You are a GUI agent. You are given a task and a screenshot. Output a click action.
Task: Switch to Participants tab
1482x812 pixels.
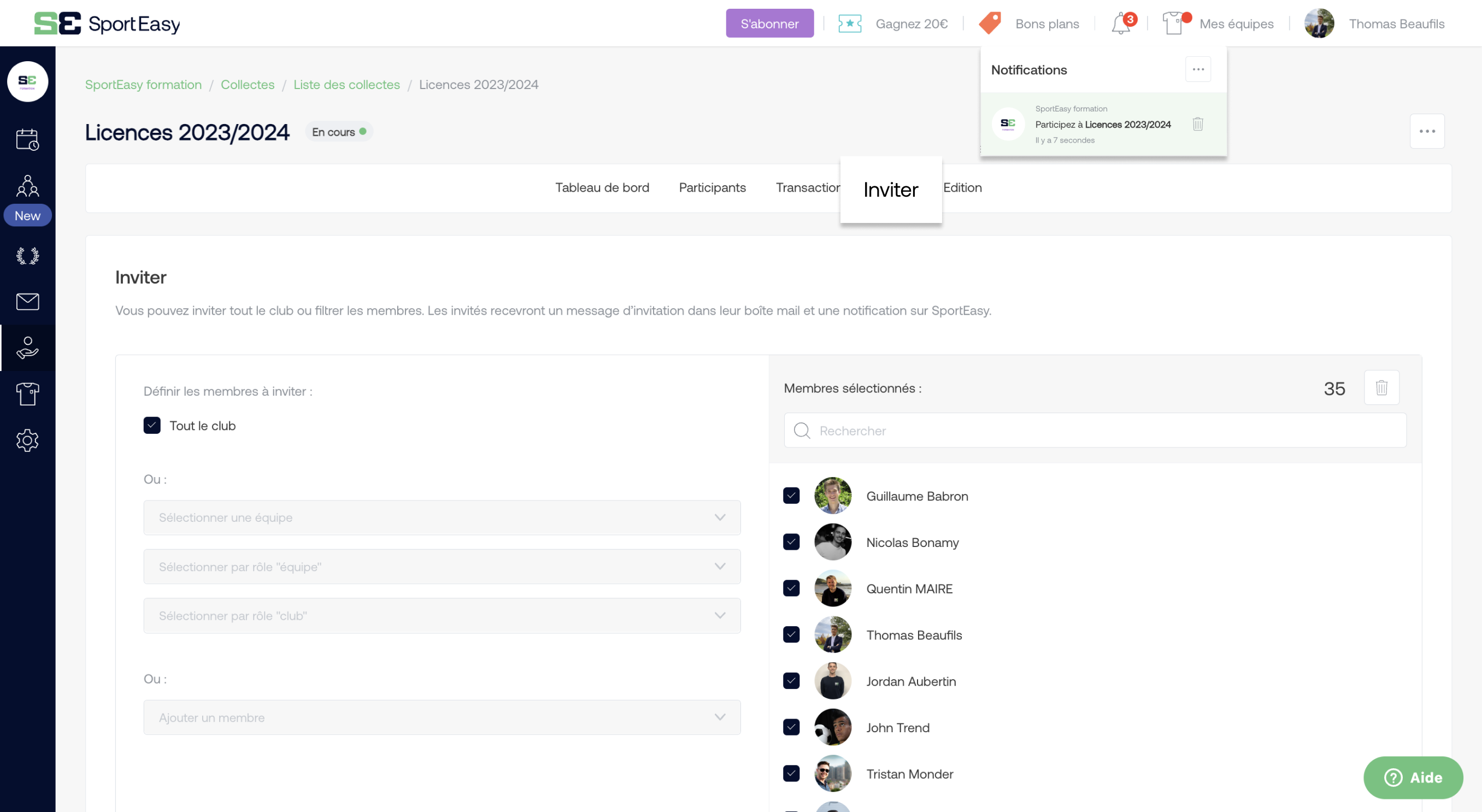coord(712,187)
